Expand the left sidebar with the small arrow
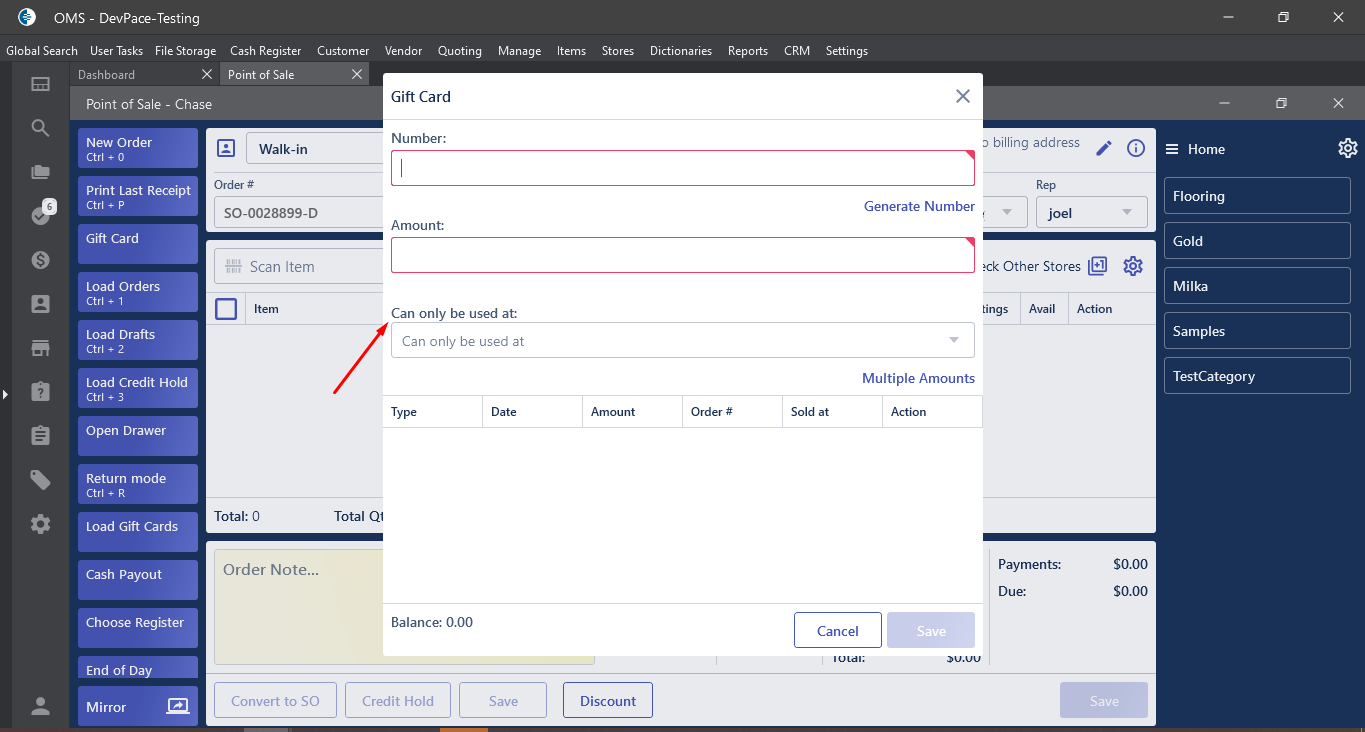This screenshot has width=1365, height=732. (5, 395)
